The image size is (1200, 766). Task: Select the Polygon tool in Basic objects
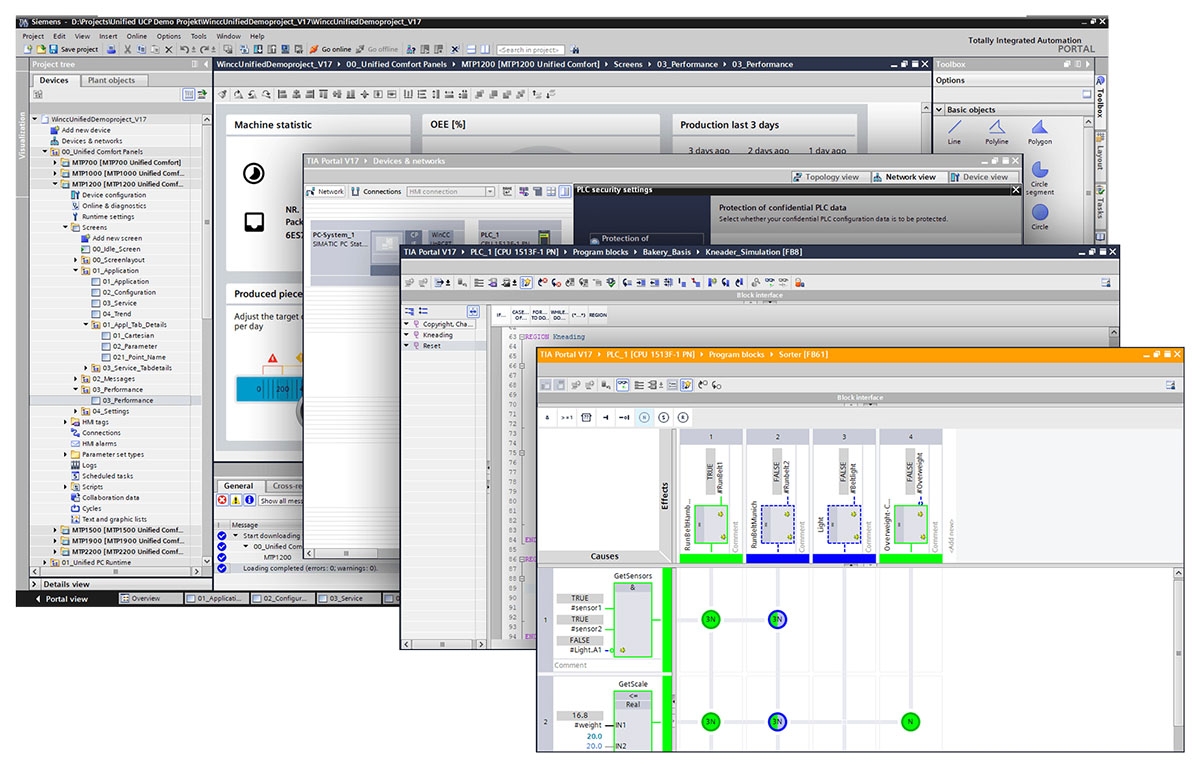click(1040, 131)
